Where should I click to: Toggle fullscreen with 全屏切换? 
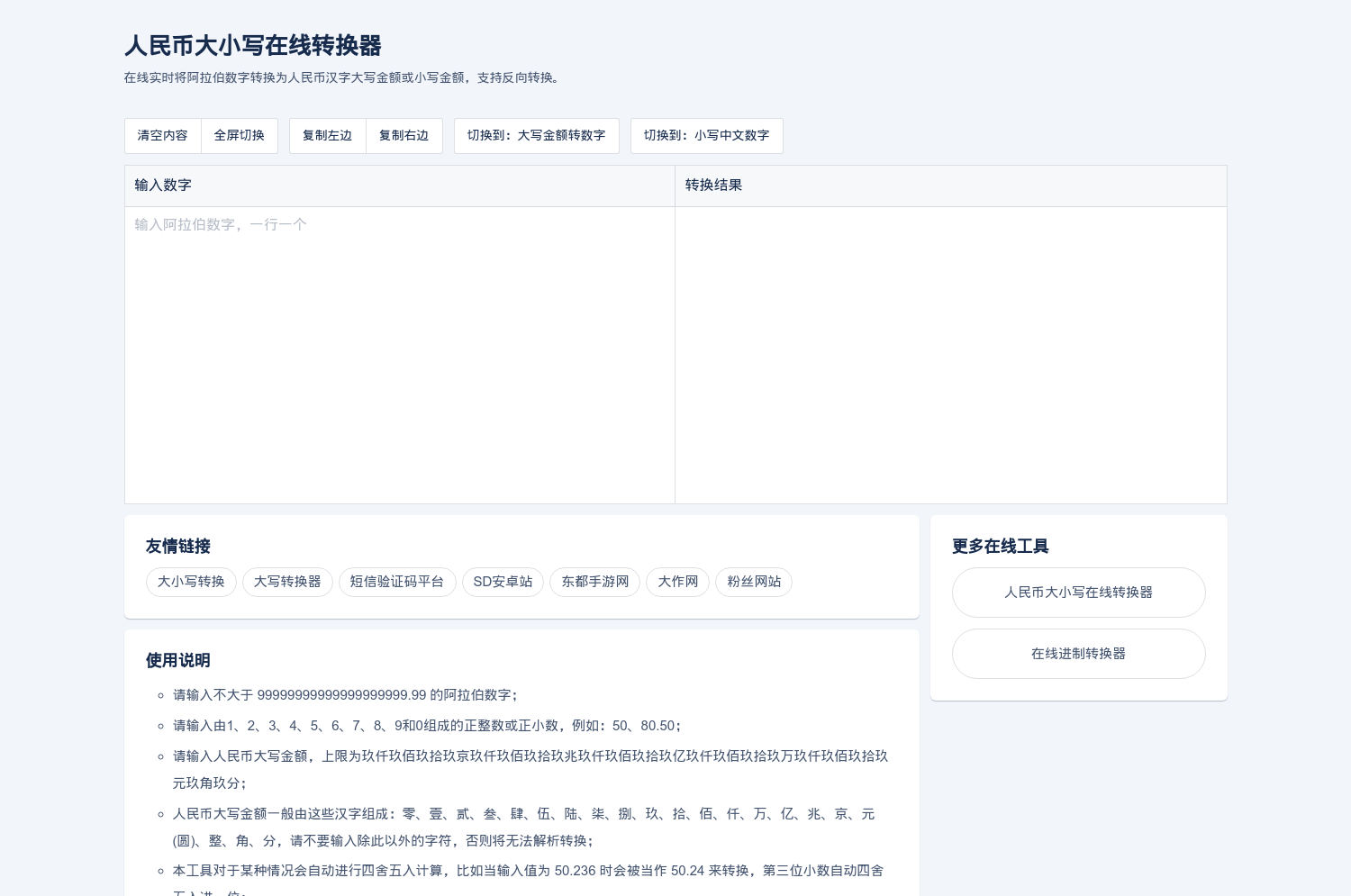[240, 136]
